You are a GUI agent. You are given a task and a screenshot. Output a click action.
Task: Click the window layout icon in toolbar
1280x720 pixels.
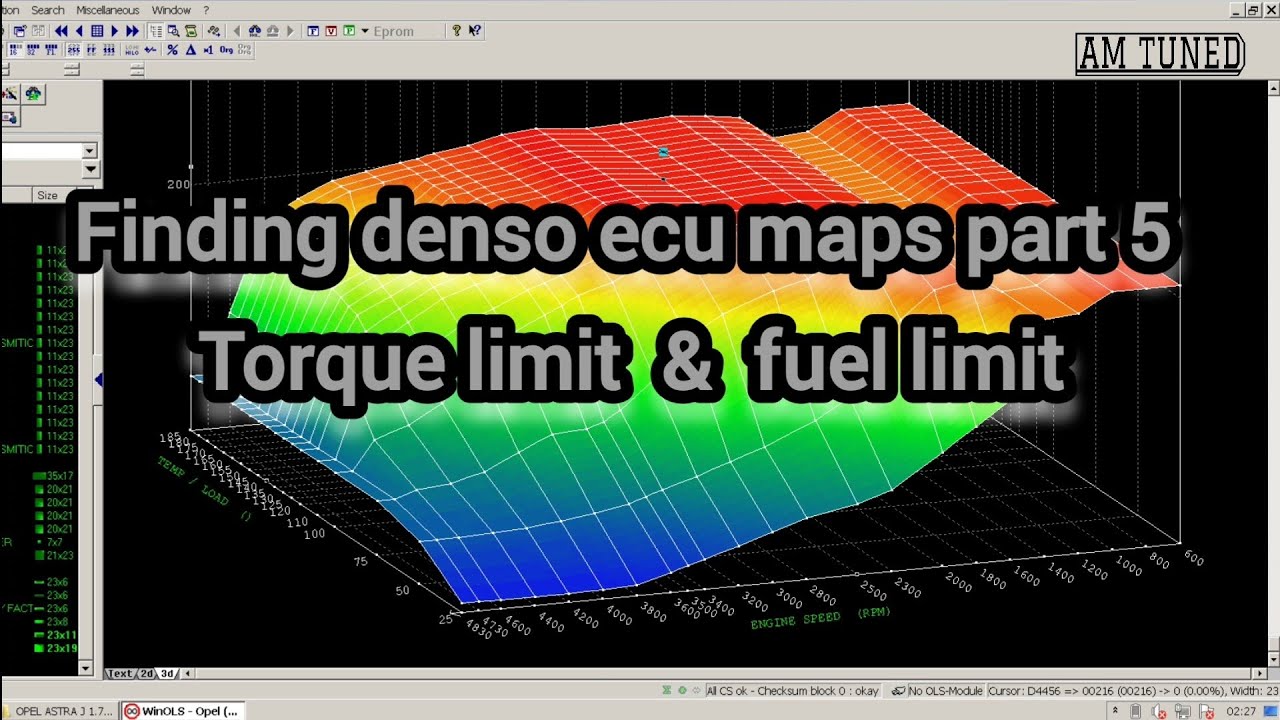[20, 31]
